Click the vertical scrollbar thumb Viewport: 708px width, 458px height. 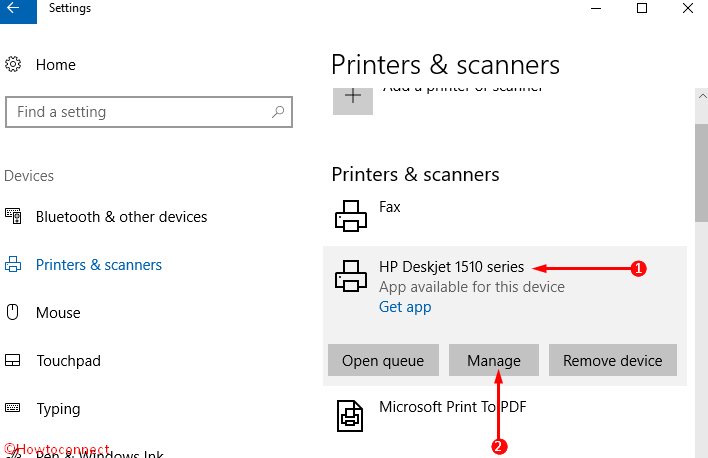coord(702,173)
